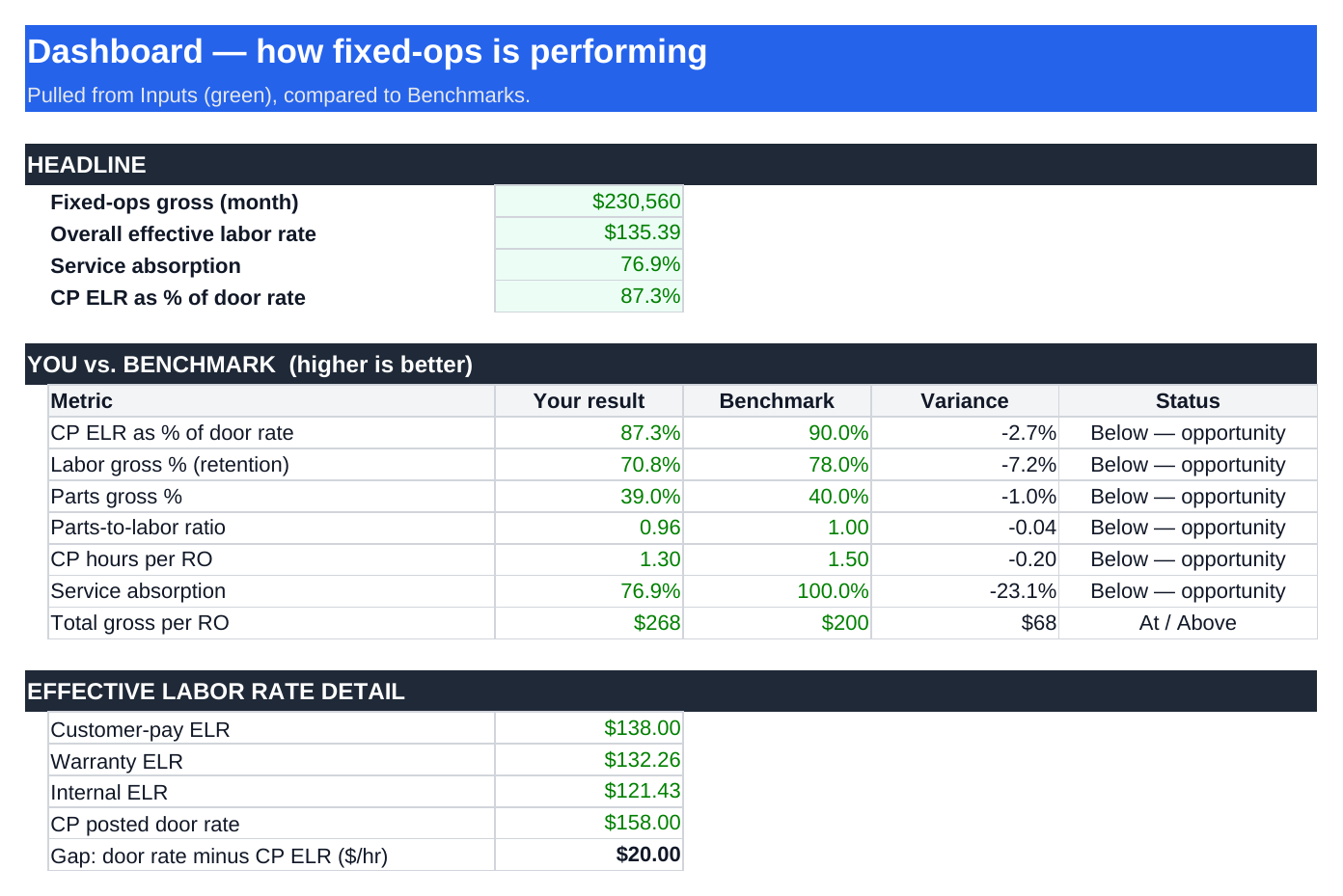Image resolution: width=1343 pixels, height=896 pixels.
Task: Select the CP posted door rate $158.00
Action: pyautogui.click(x=589, y=824)
